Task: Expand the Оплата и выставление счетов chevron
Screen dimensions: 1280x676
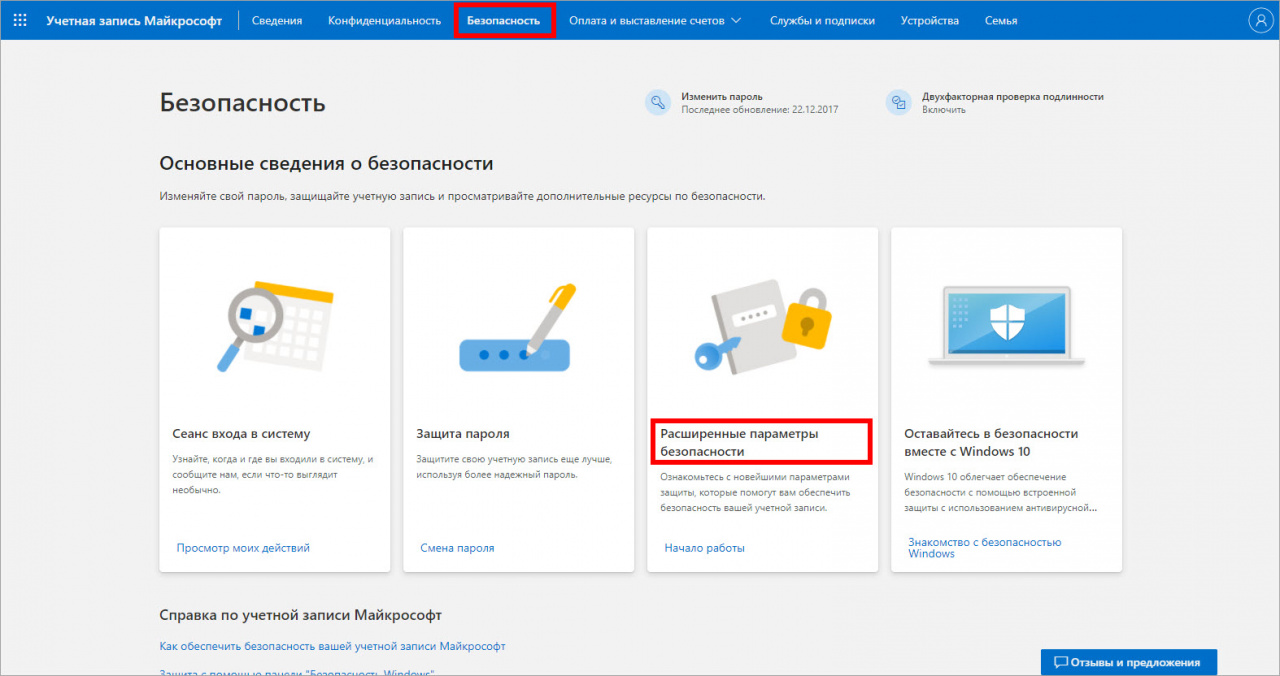Action: 737,20
